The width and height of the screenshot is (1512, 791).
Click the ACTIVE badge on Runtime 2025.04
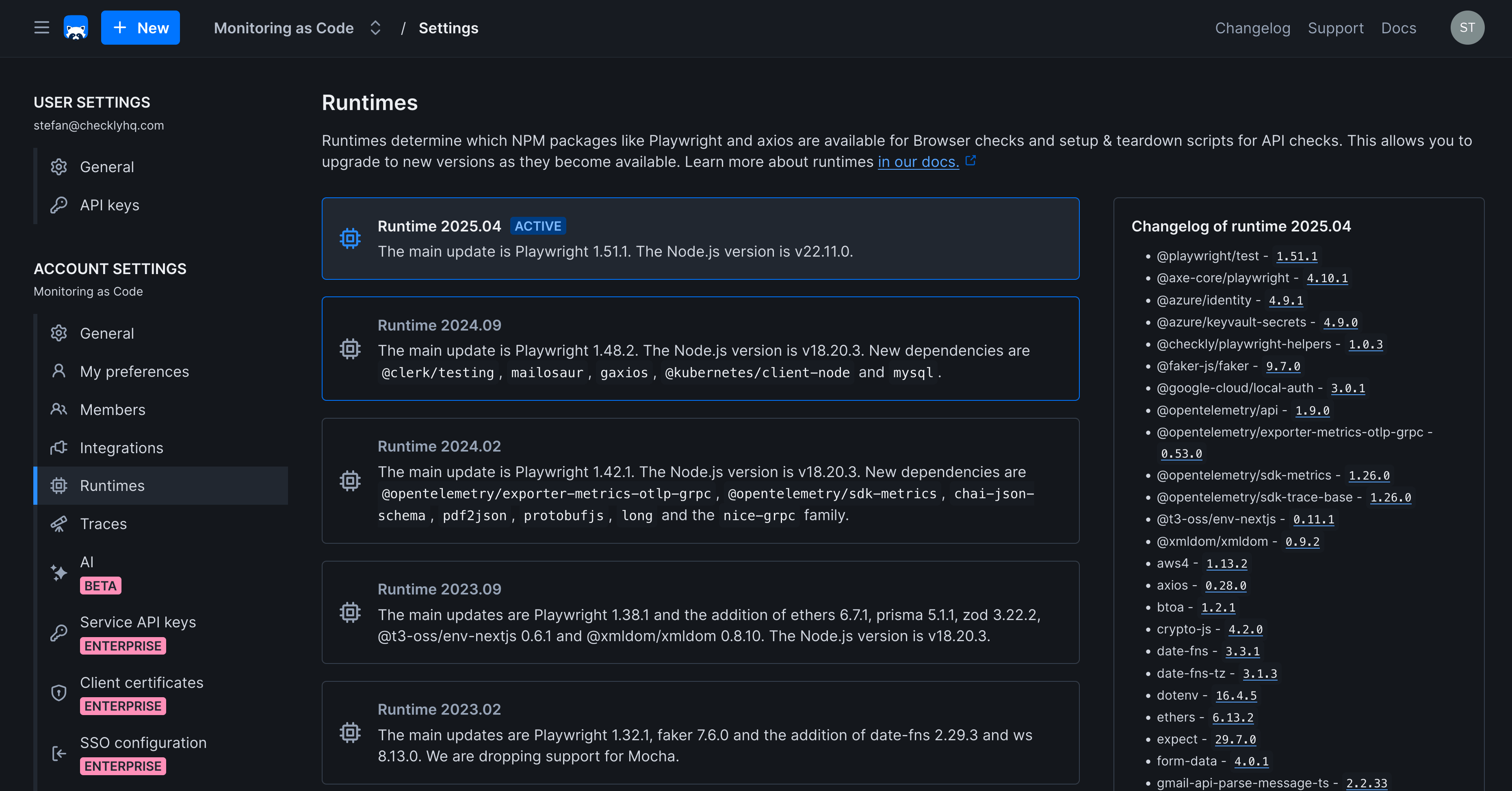click(x=538, y=226)
